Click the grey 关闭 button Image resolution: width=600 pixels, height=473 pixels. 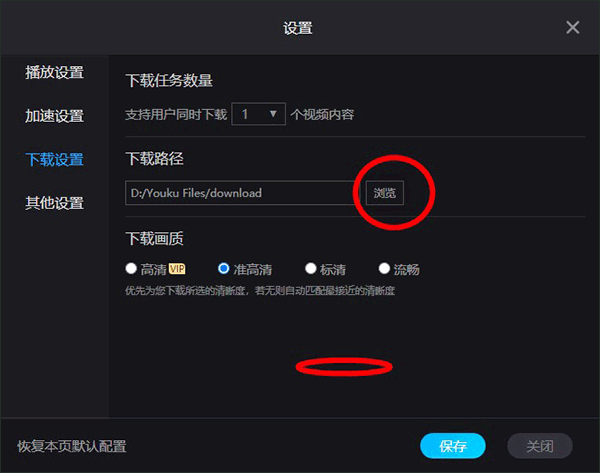point(540,446)
